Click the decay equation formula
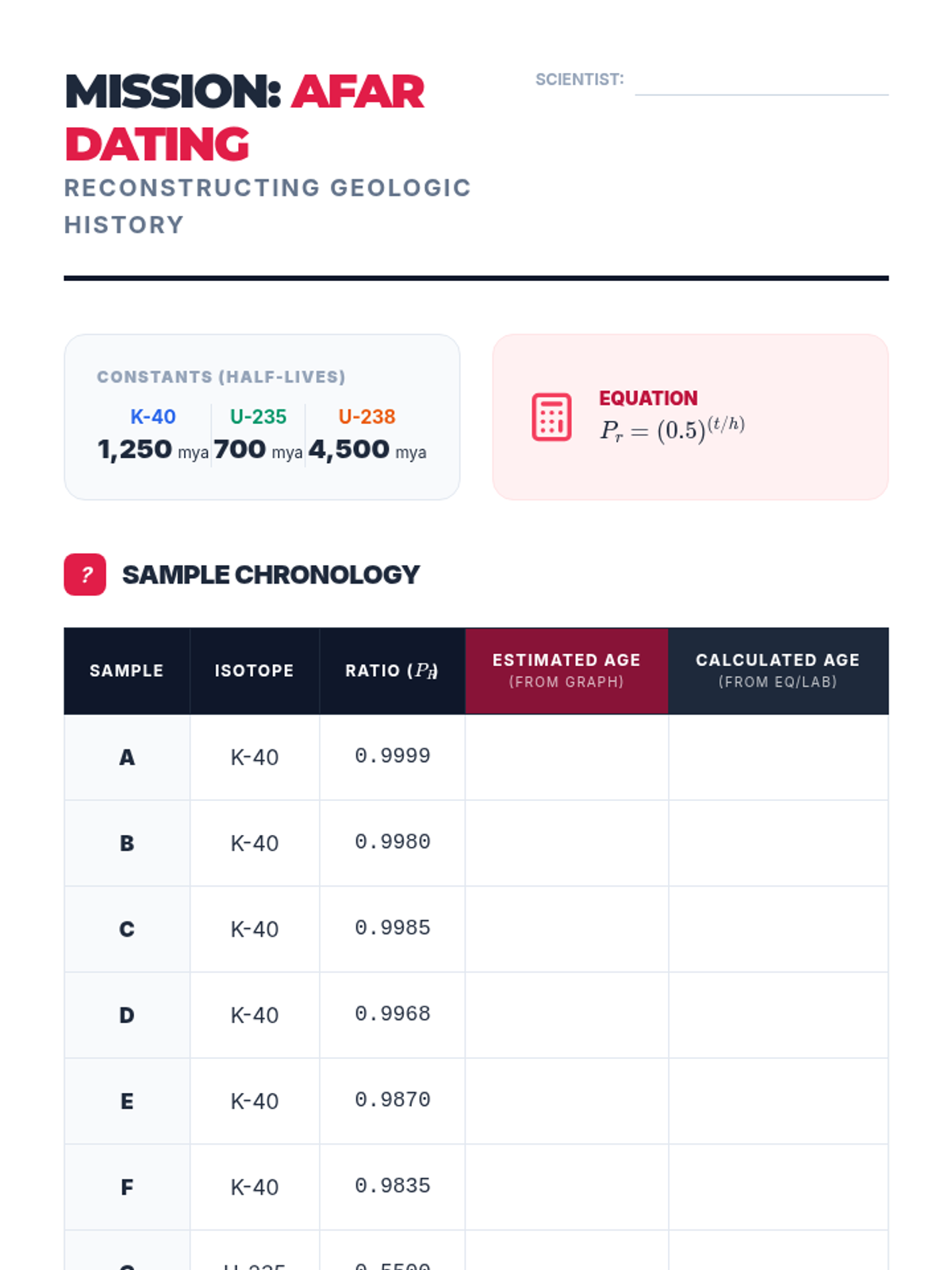The height and width of the screenshot is (1270, 952). (672, 429)
